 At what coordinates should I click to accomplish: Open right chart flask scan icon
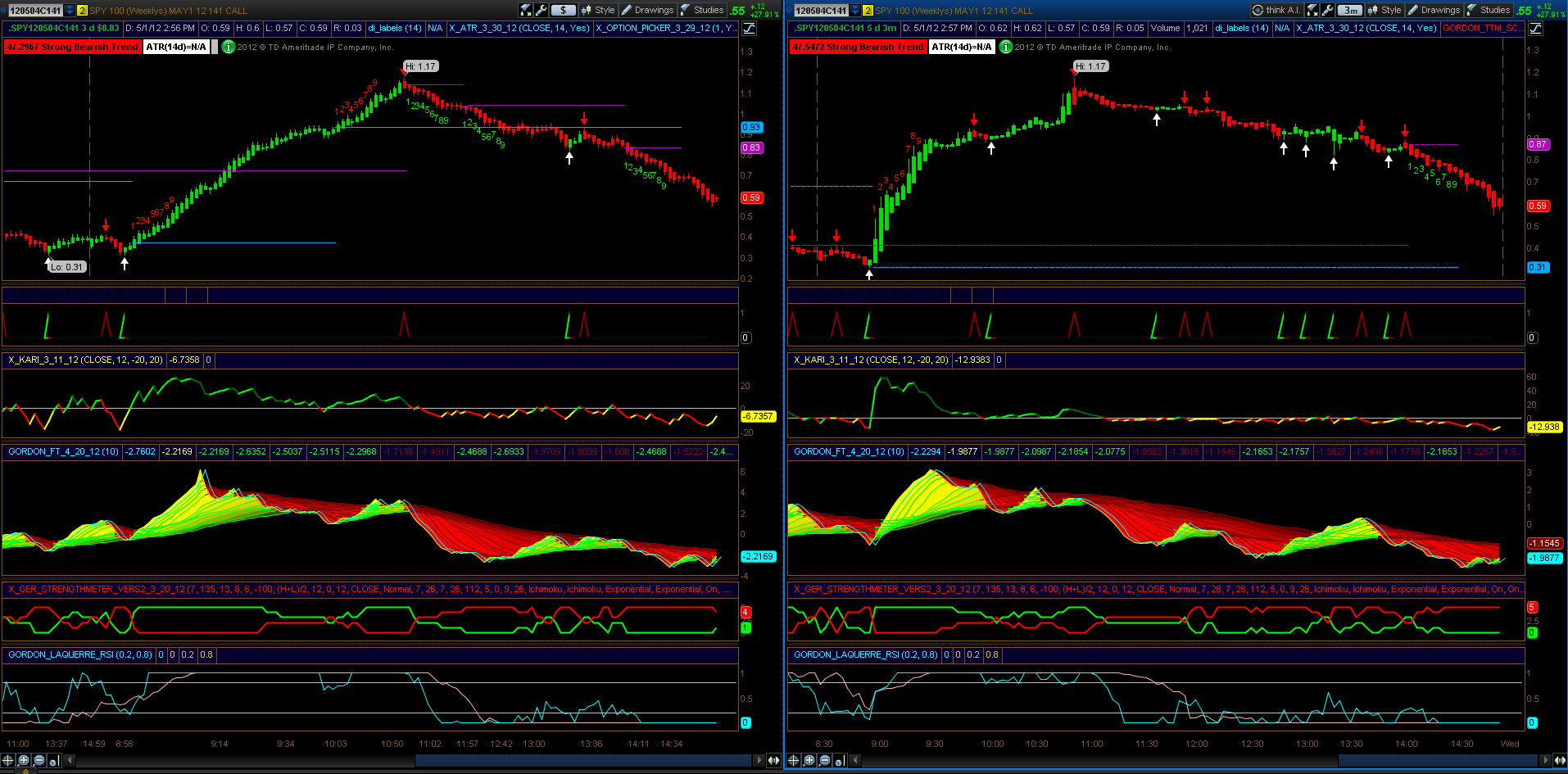pos(1312,11)
